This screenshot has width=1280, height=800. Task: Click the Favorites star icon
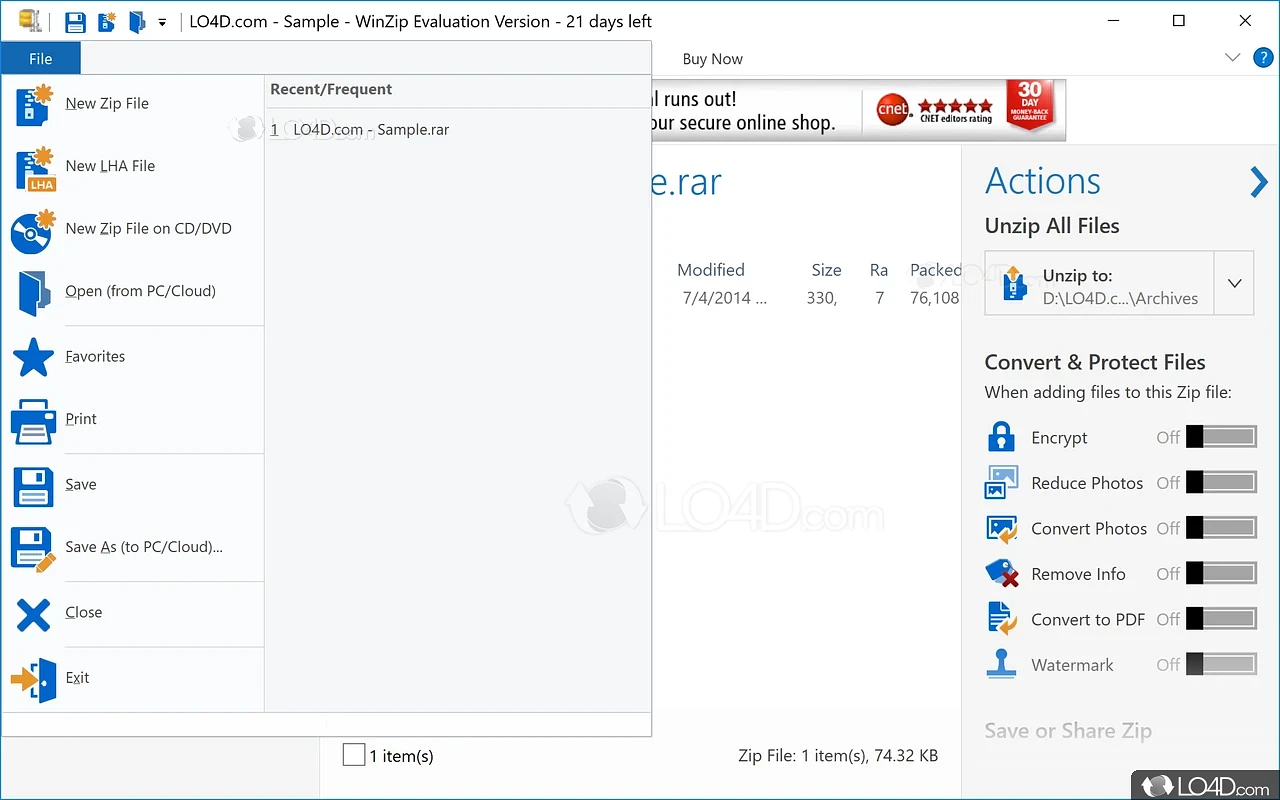(x=33, y=357)
